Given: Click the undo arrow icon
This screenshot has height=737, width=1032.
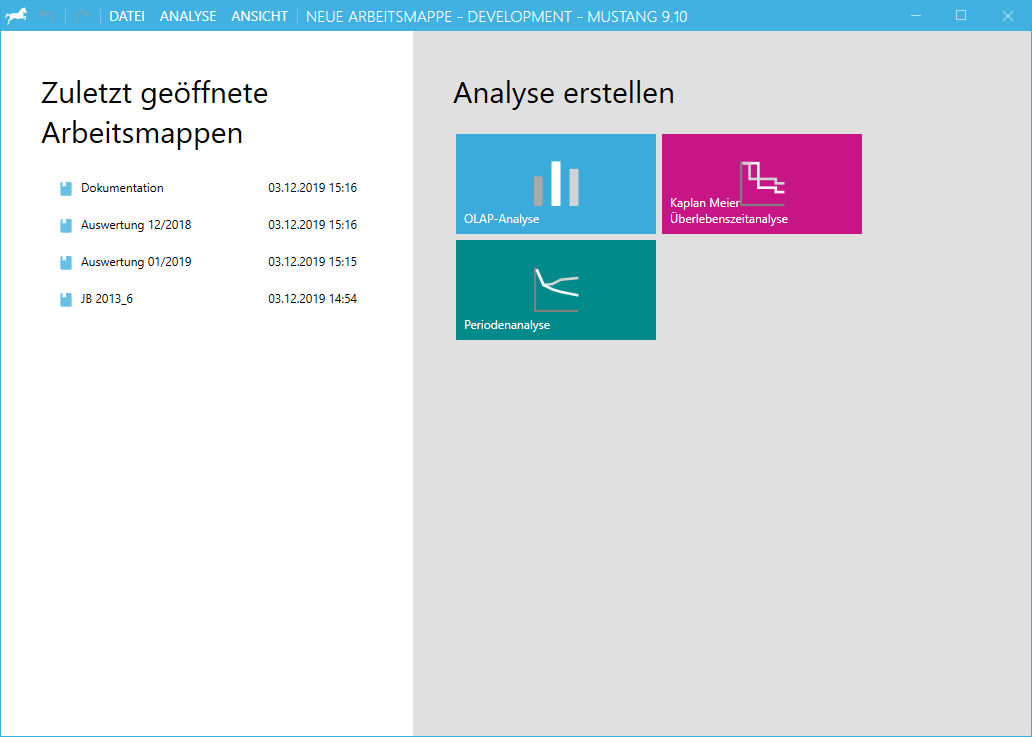Looking at the screenshot, I should [x=47, y=16].
